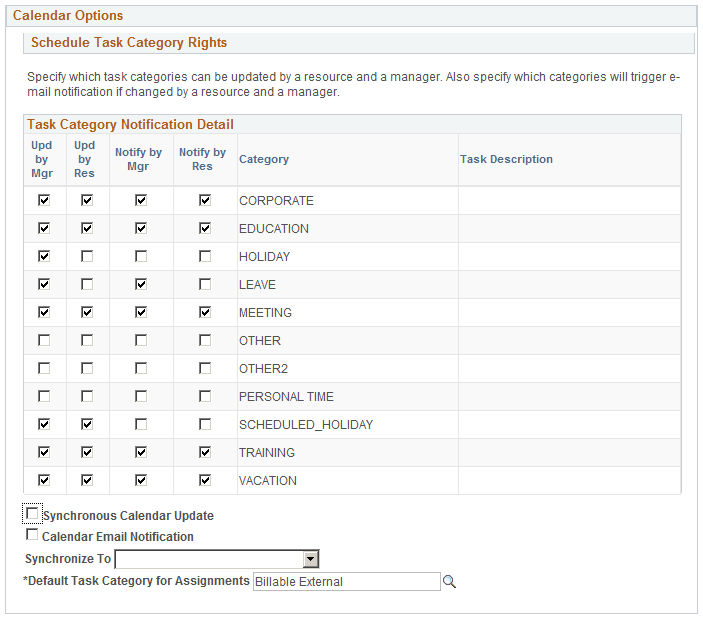This screenshot has height=619, width=703.
Task: Uncheck Upd by Mgr for HOLIDAY
Action: tap(44, 256)
